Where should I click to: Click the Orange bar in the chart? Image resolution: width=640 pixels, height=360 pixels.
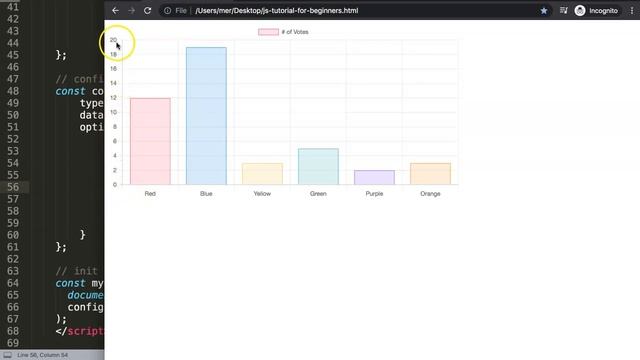click(430, 174)
